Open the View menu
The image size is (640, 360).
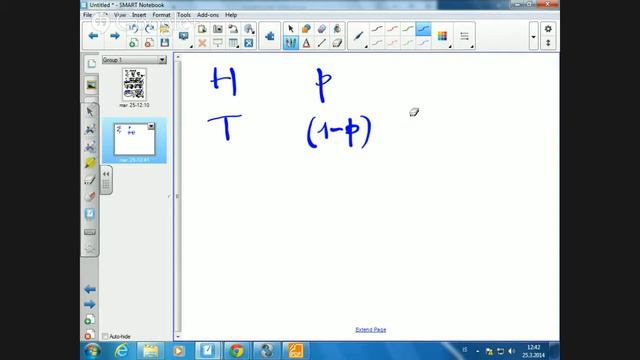point(120,15)
